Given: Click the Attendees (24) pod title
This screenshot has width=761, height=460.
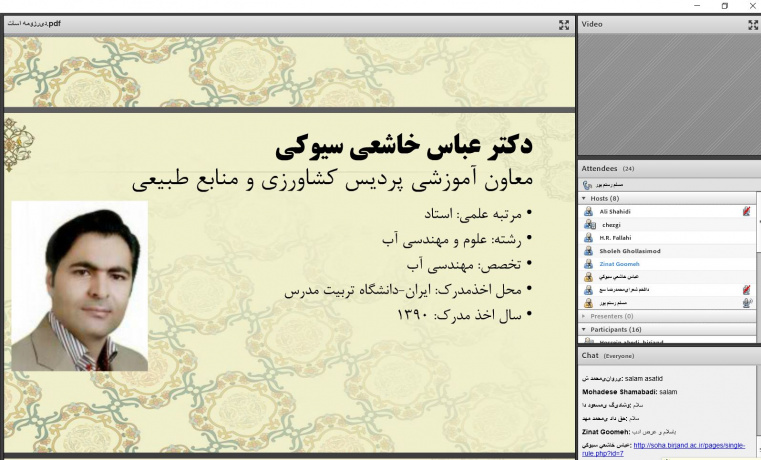Looking at the screenshot, I should click(x=608, y=168).
